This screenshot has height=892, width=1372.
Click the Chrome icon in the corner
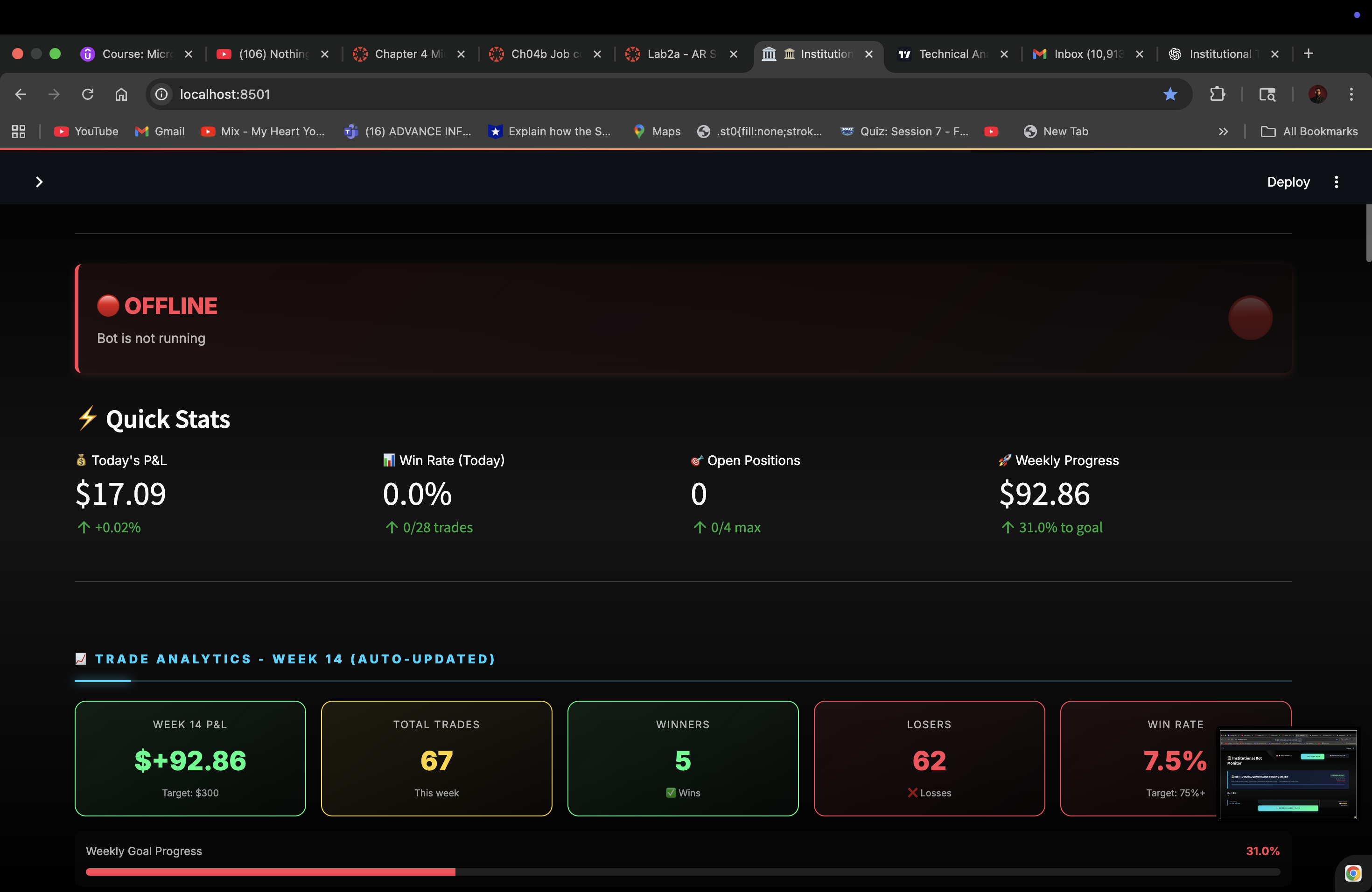(1353, 874)
